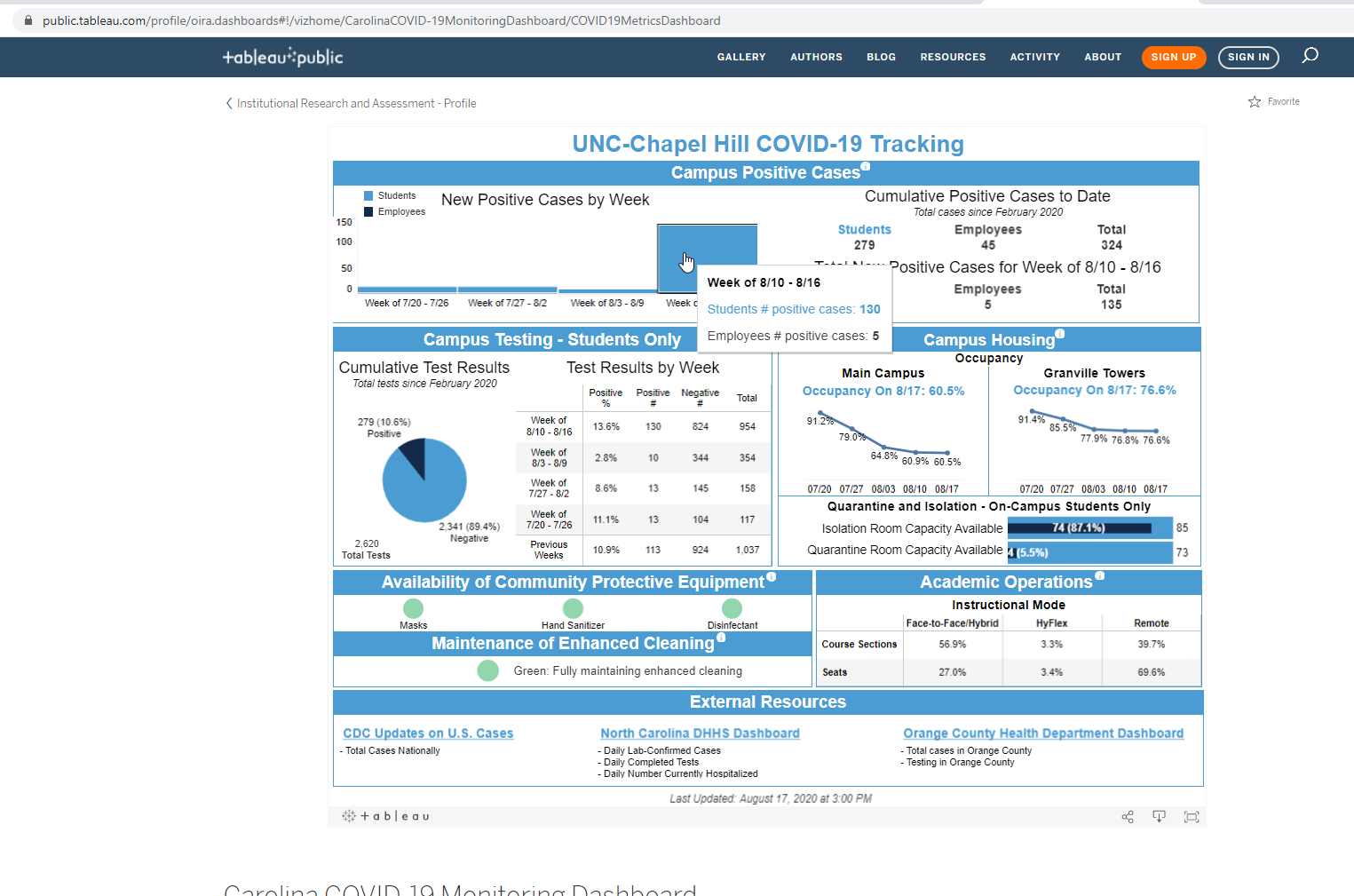Click the Week of 7/20 - 7/26 bar

tap(407, 289)
